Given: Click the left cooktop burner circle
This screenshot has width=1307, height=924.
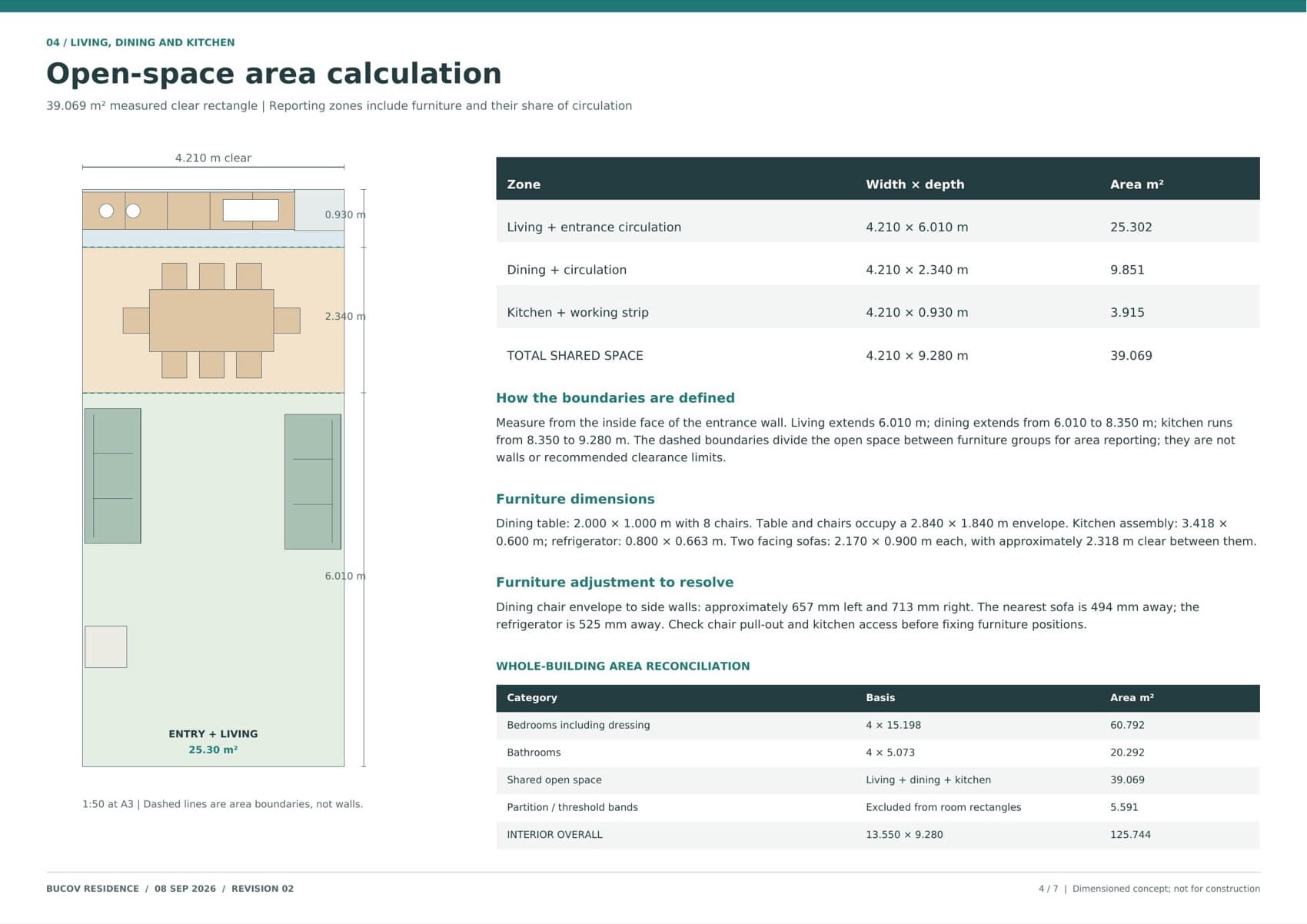Looking at the screenshot, I should point(106,211).
